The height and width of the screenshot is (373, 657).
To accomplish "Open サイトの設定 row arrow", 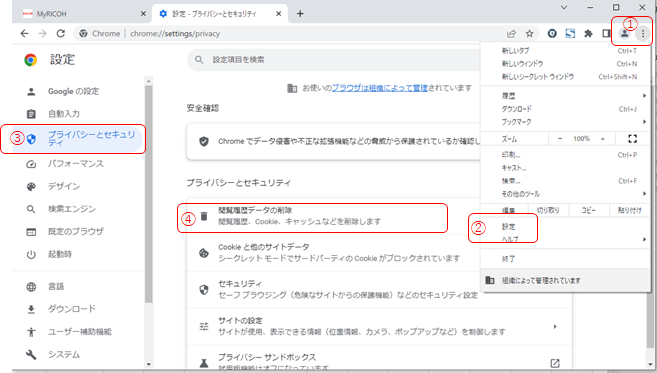I will tap(555, 326).
